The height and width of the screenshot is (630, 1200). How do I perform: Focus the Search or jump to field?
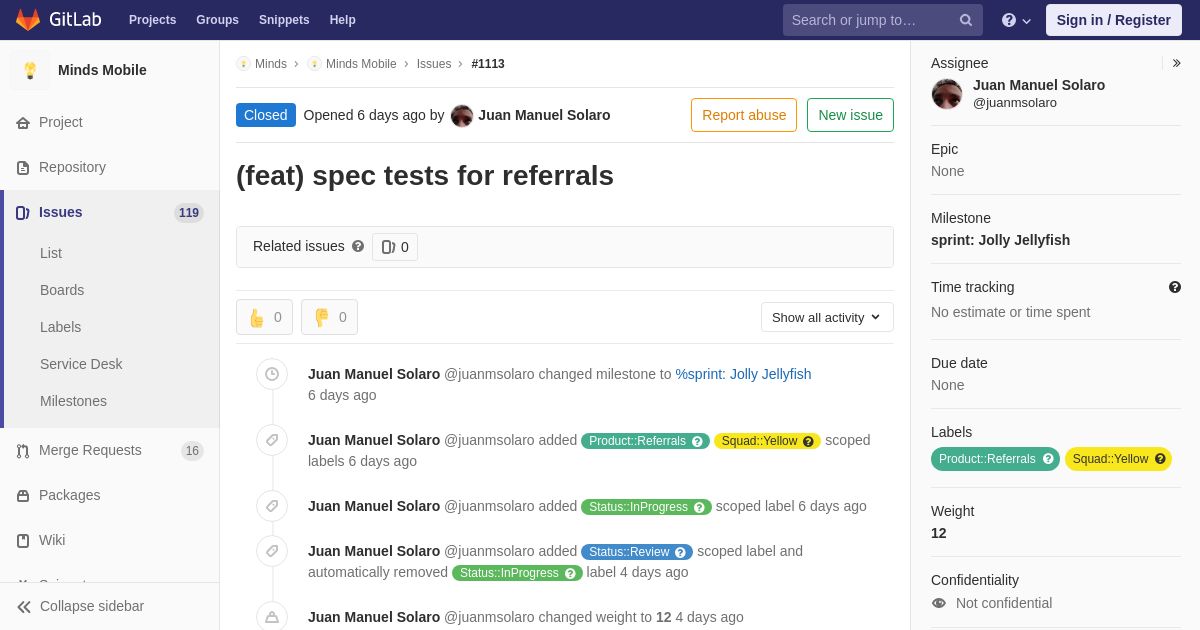click(x=872, y=20)
